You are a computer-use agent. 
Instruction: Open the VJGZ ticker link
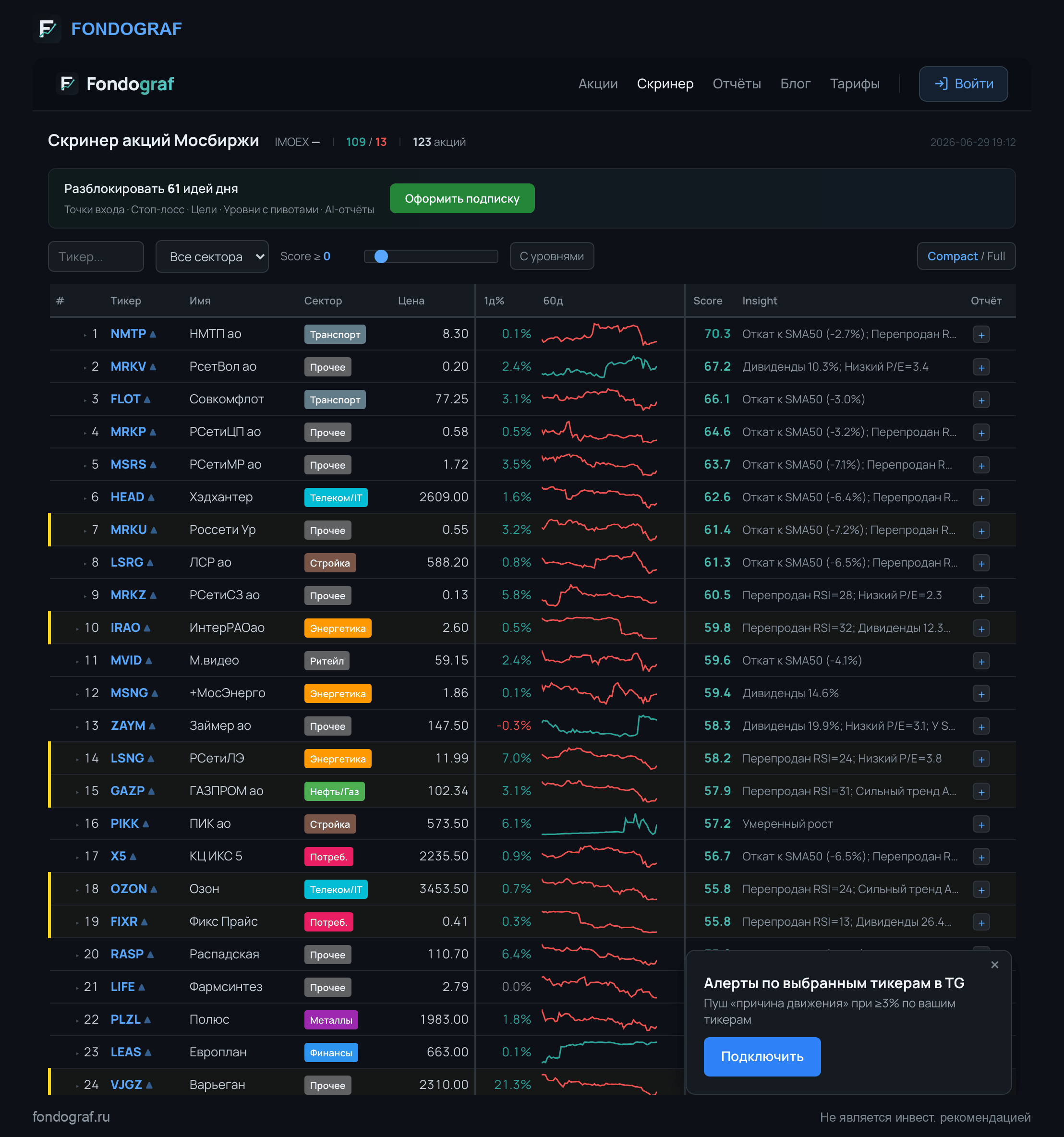coord(126,1084)
